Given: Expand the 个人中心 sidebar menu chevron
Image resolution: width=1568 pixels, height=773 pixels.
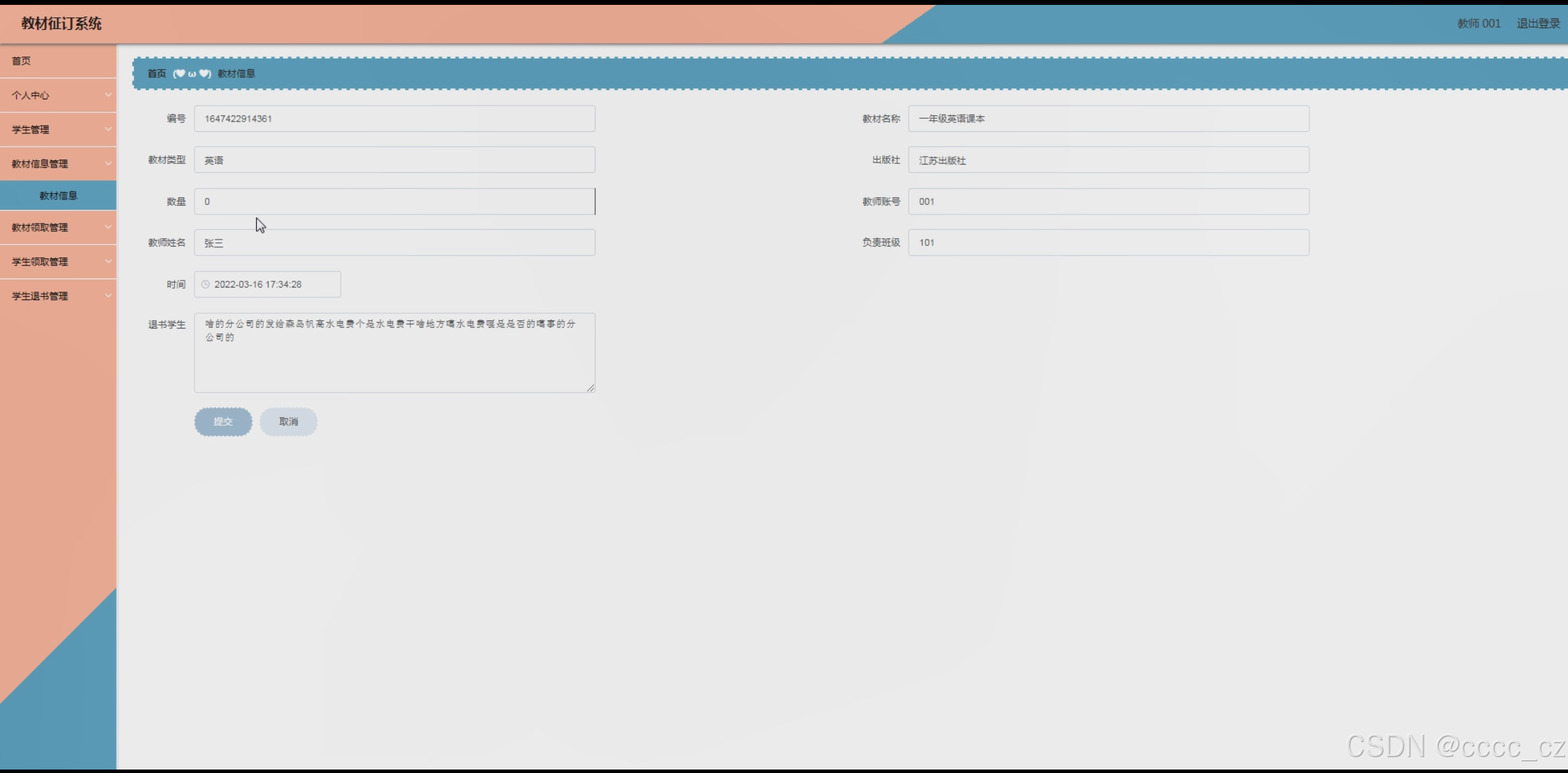Looking at the screenshot, I should click(108, 95).
